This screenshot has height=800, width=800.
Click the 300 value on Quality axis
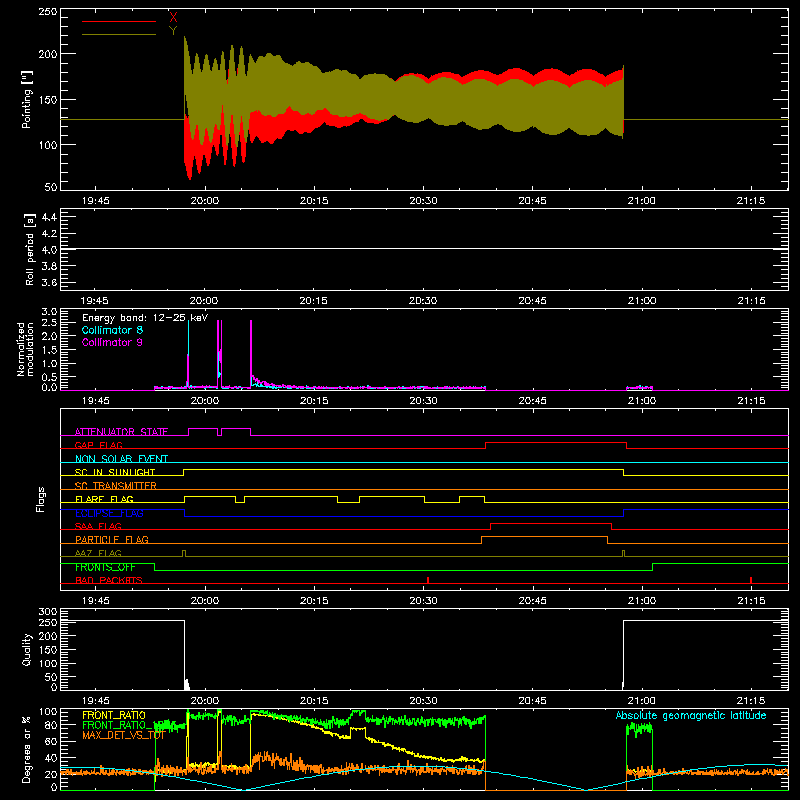pyautogui.click(x=48, y=612)
